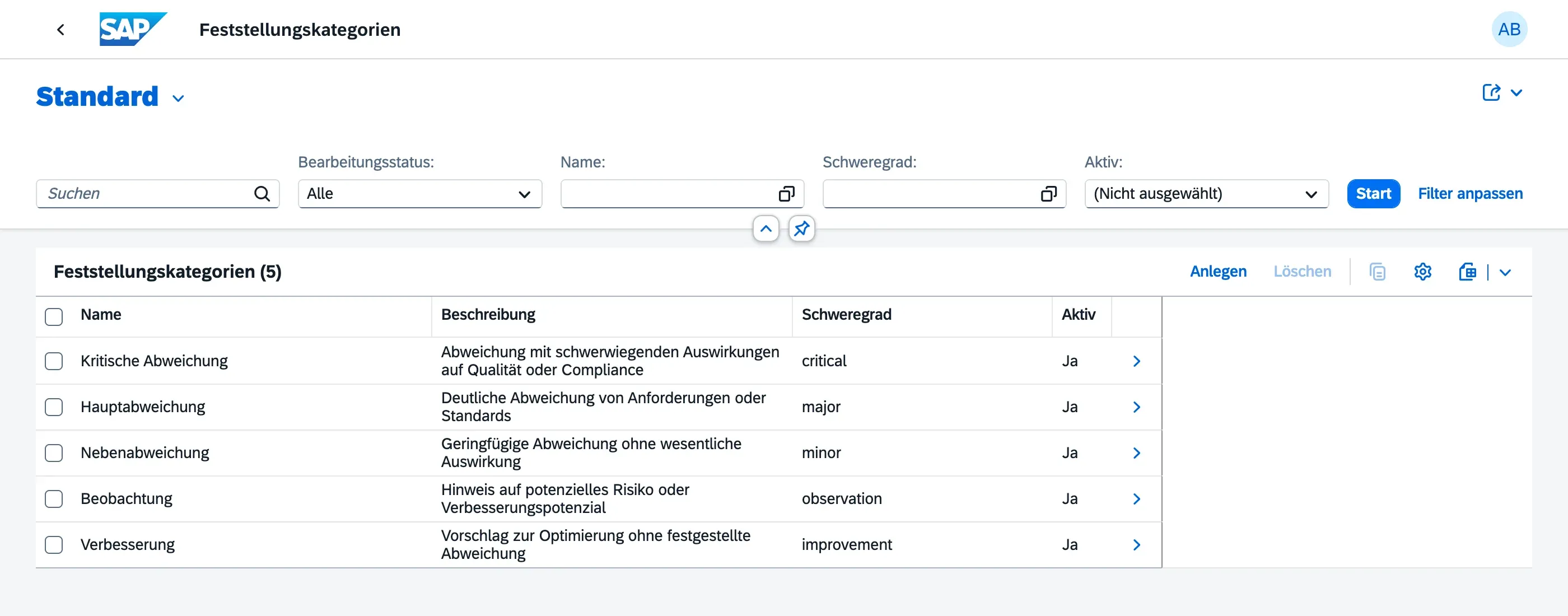
Task: Open value help for the Schweregrad filter
Action: click(1048, 194)
